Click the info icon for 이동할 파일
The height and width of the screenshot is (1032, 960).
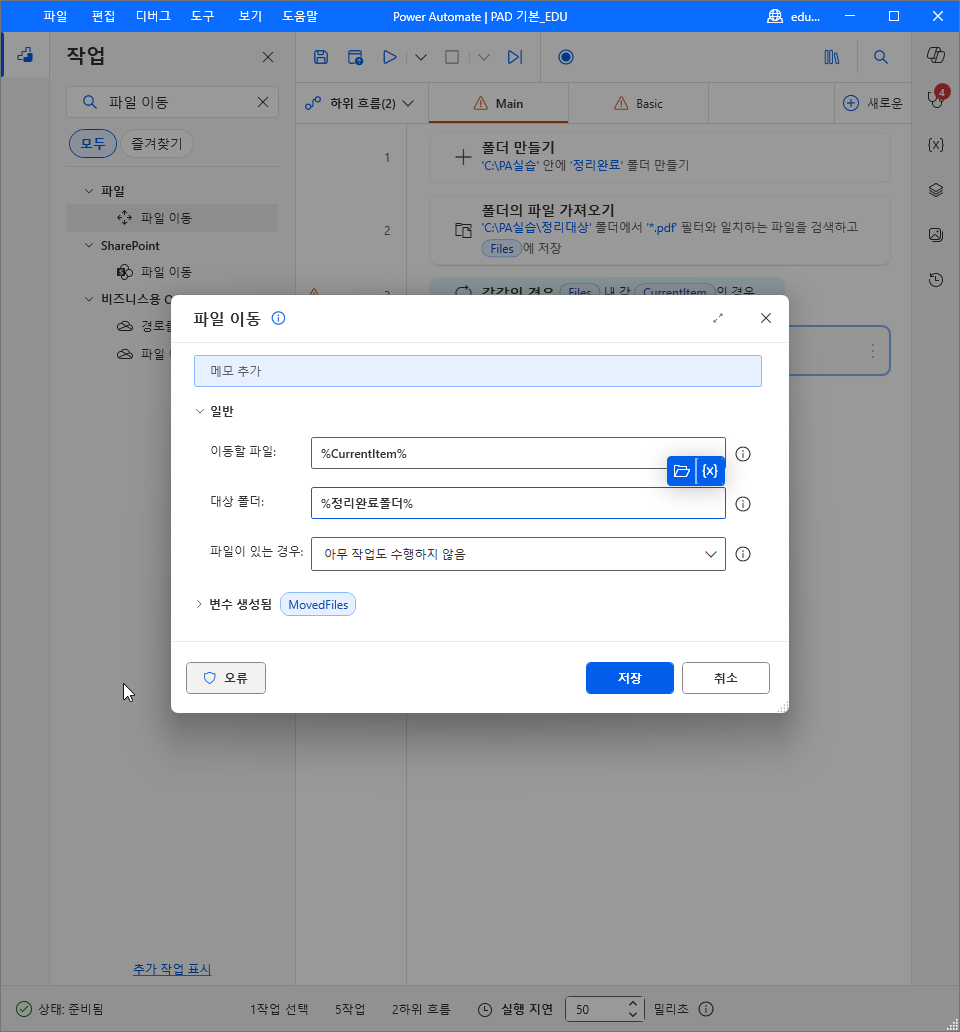743,454
